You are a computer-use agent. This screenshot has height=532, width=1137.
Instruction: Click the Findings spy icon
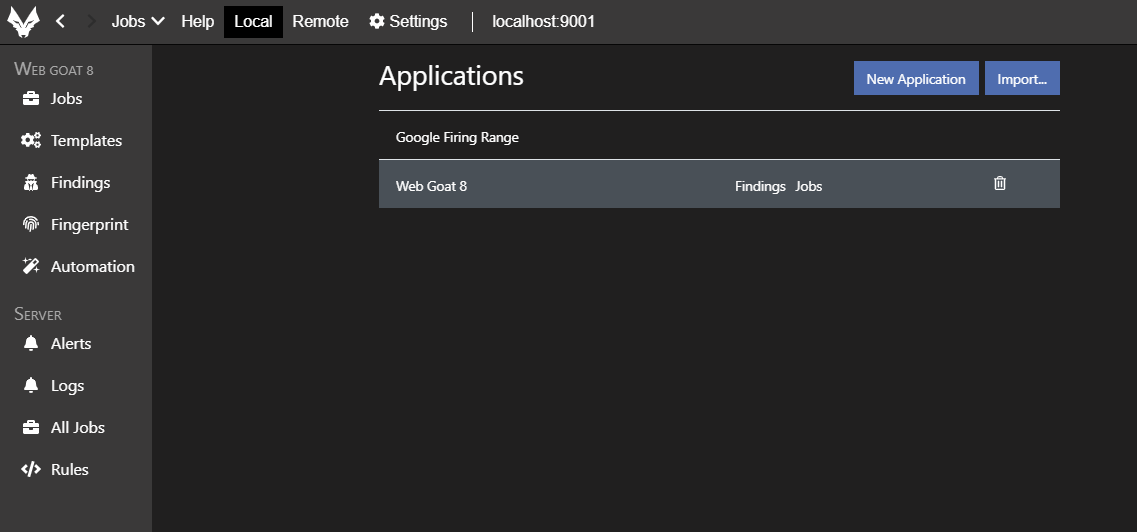click(x=30, y=183)
